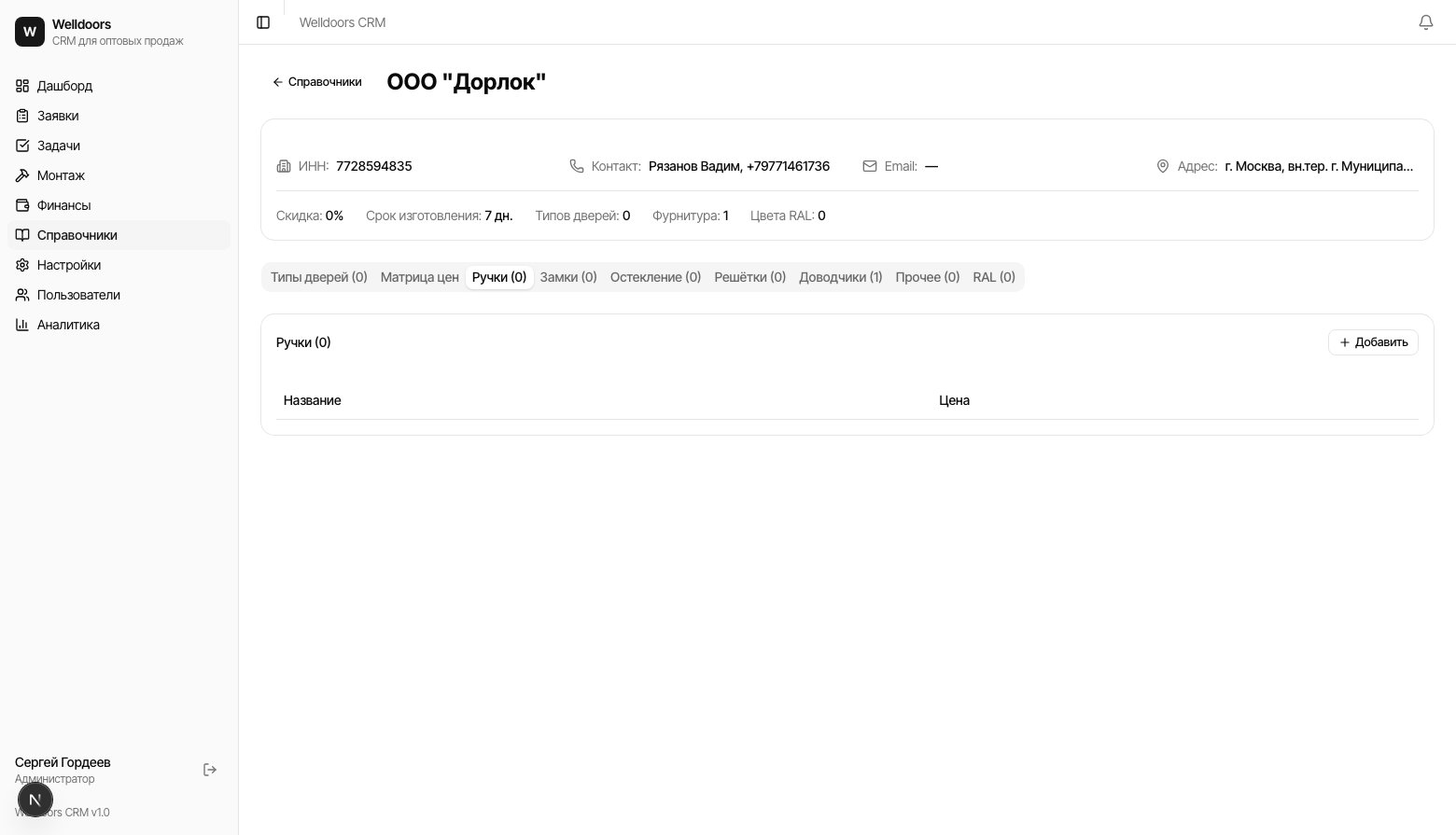Open the Остекление (0) tab
Screen dimensions: 1456x835
(655, 277)
